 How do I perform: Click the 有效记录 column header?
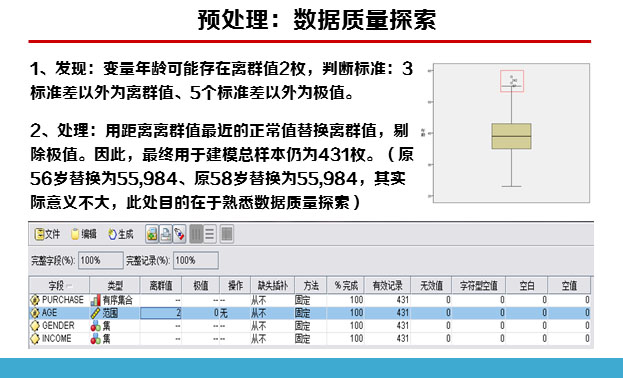click(x=387, y=285)
